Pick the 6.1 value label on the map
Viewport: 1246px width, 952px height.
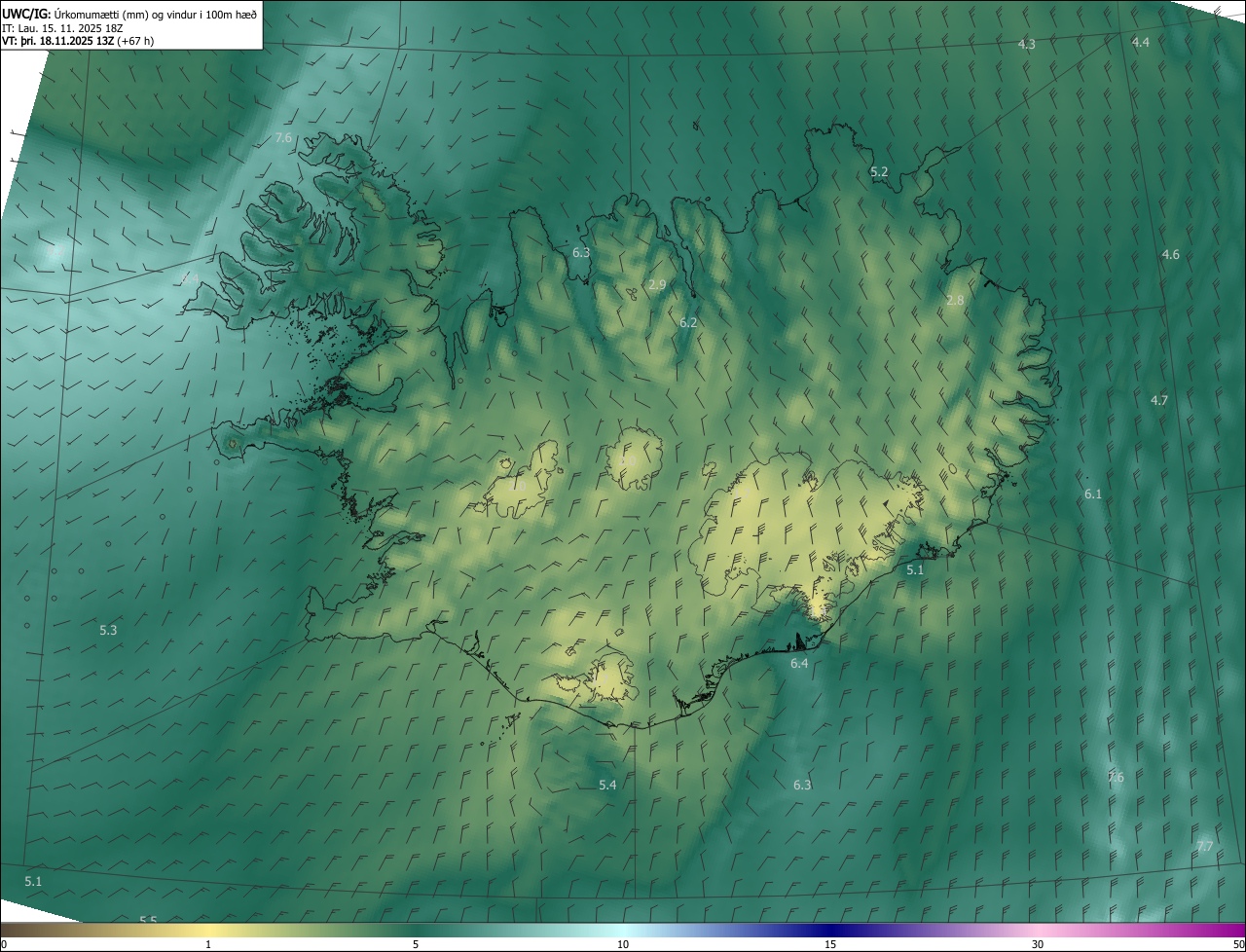(x=1093, y=494)
